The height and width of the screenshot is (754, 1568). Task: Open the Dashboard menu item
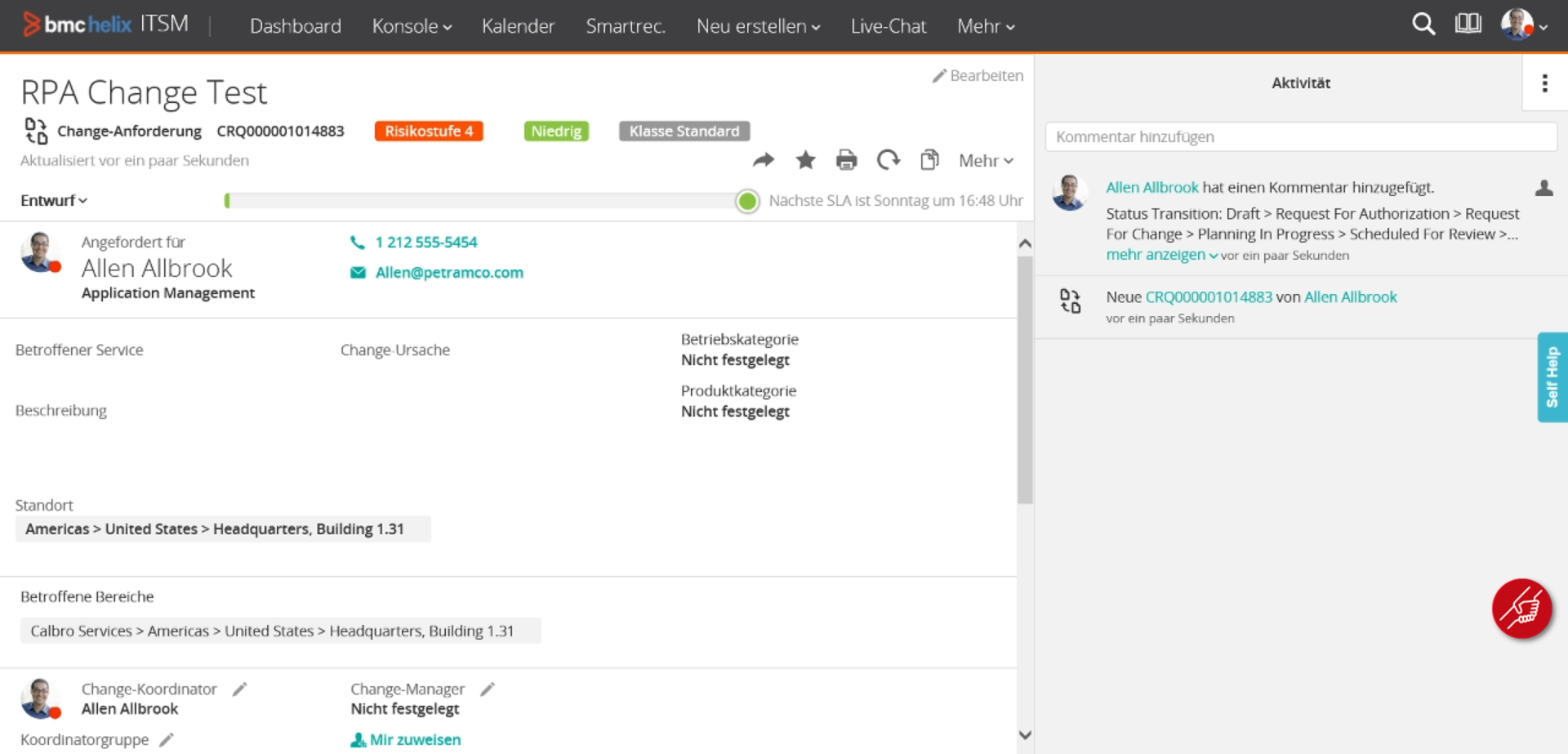click(x=296, y=26)
